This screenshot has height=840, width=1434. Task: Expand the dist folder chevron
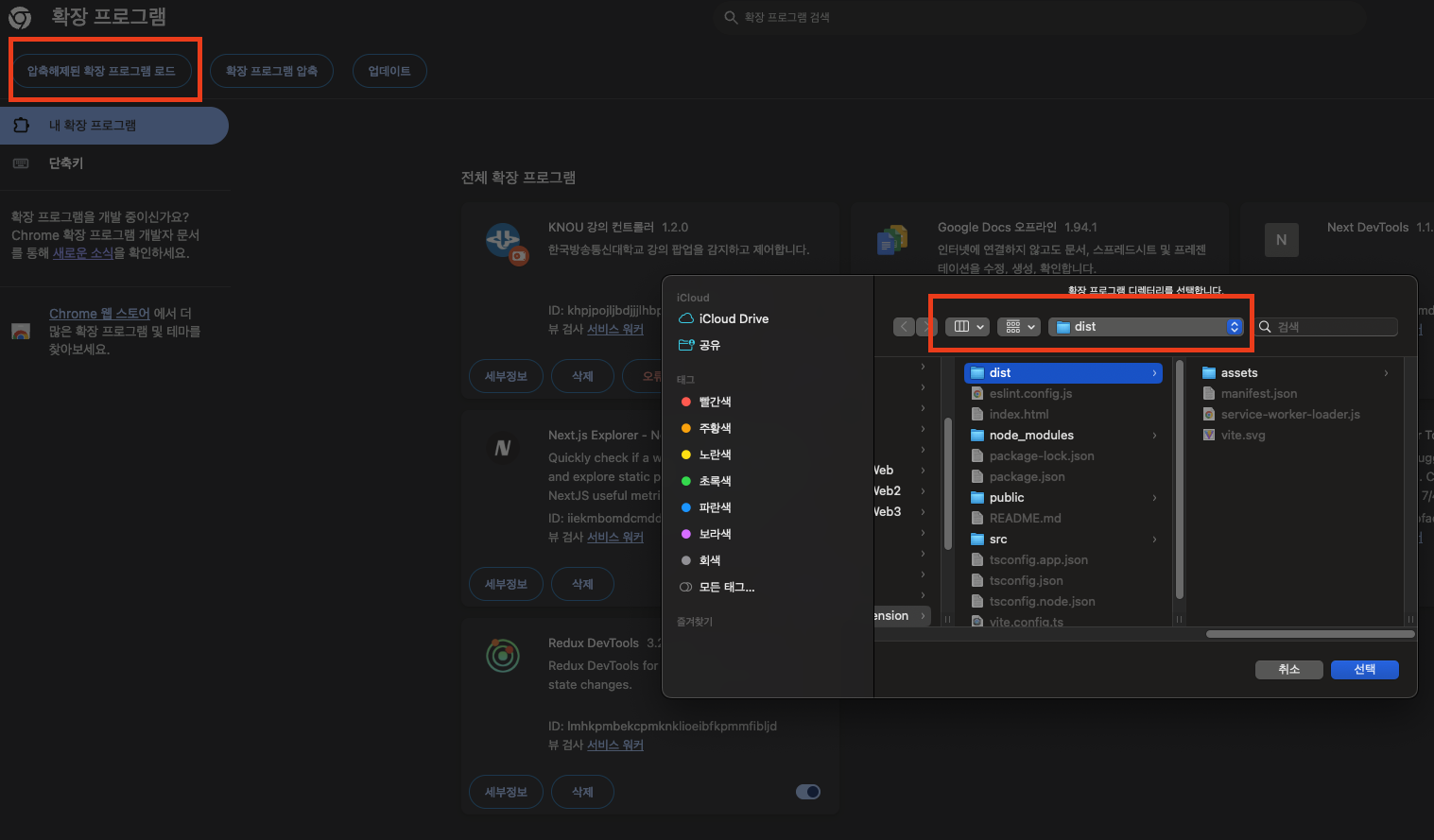(1154, 373)
